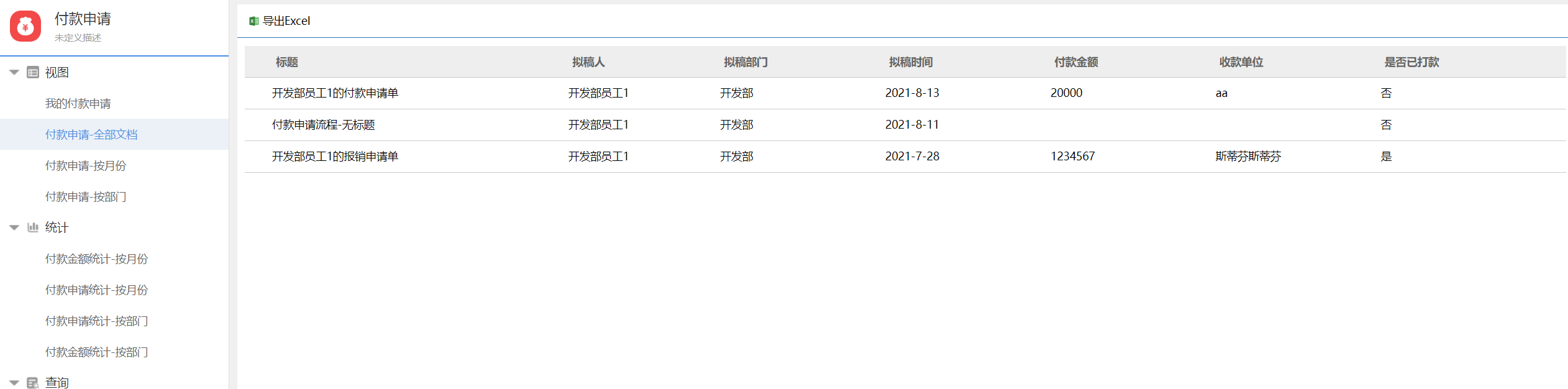The image size is (1568, 389).
Task: Collapse the 统计 section arrow
Action: pos(14,227)
